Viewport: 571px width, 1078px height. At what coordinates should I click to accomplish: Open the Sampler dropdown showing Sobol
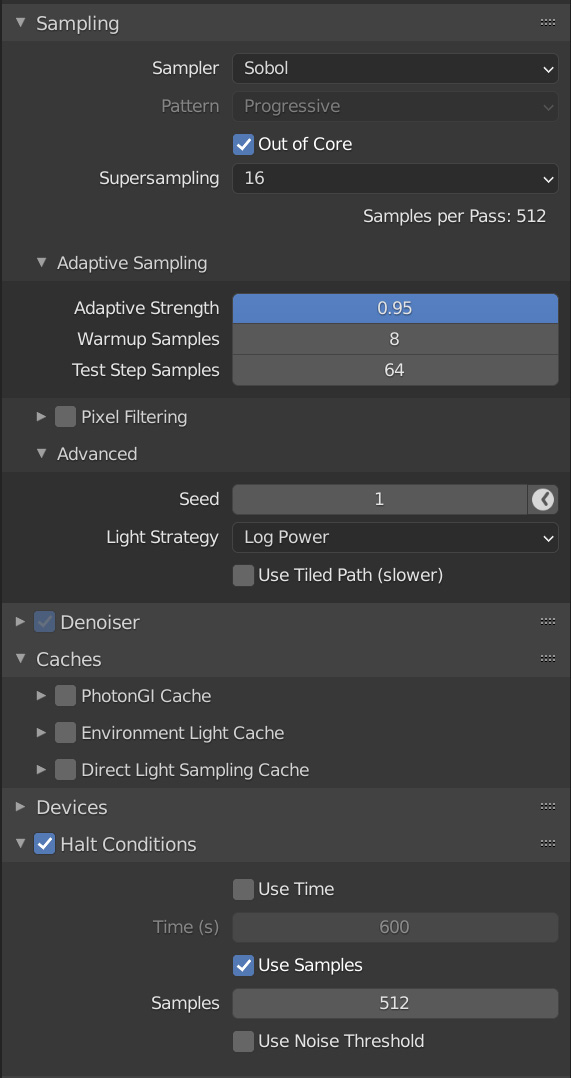coord(395,69)
